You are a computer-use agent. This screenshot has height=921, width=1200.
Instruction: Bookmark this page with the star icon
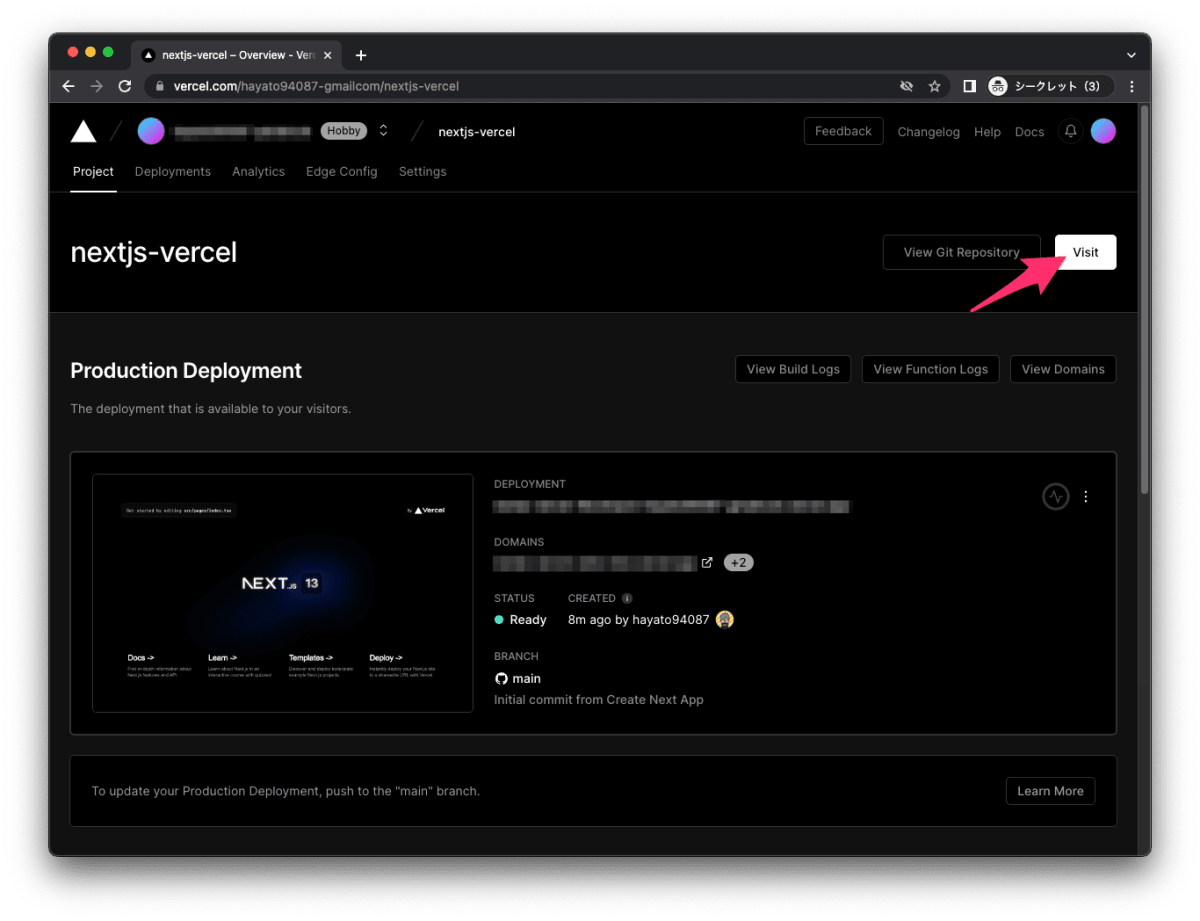point(935,86)
